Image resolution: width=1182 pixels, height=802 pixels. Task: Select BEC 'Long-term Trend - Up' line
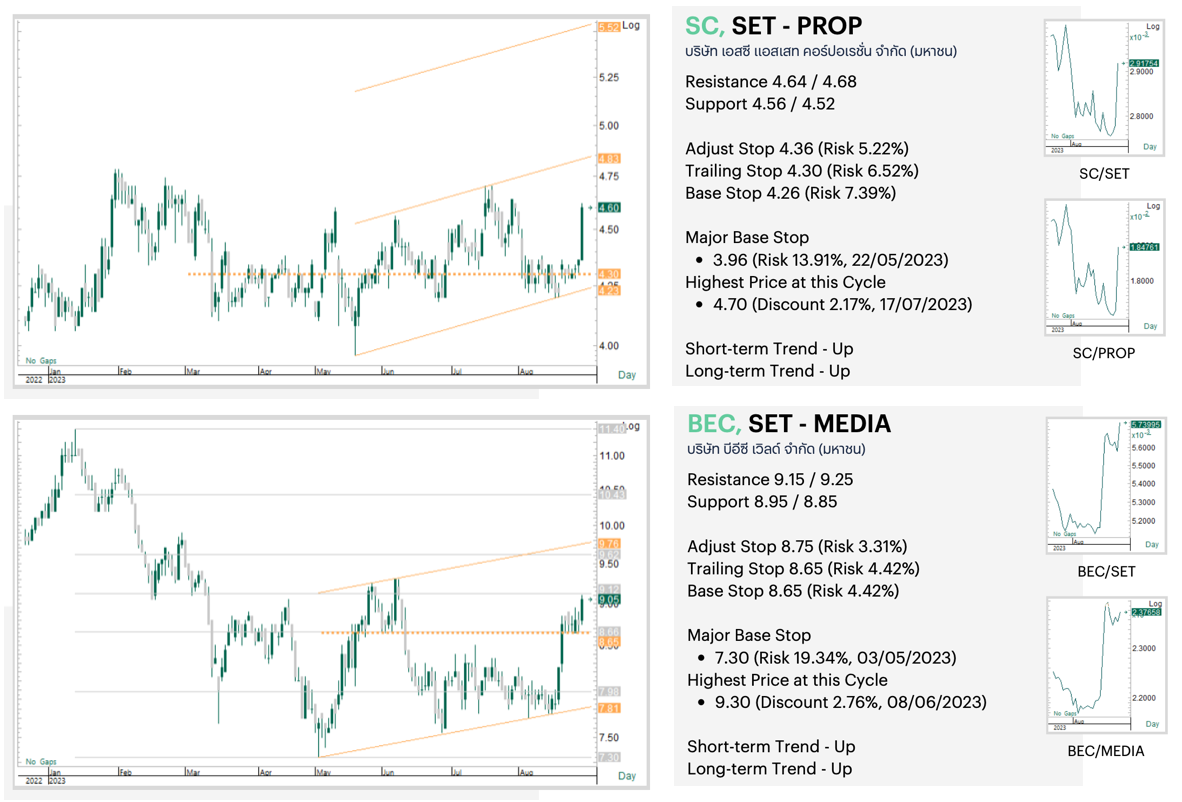[x=770, y=769]
